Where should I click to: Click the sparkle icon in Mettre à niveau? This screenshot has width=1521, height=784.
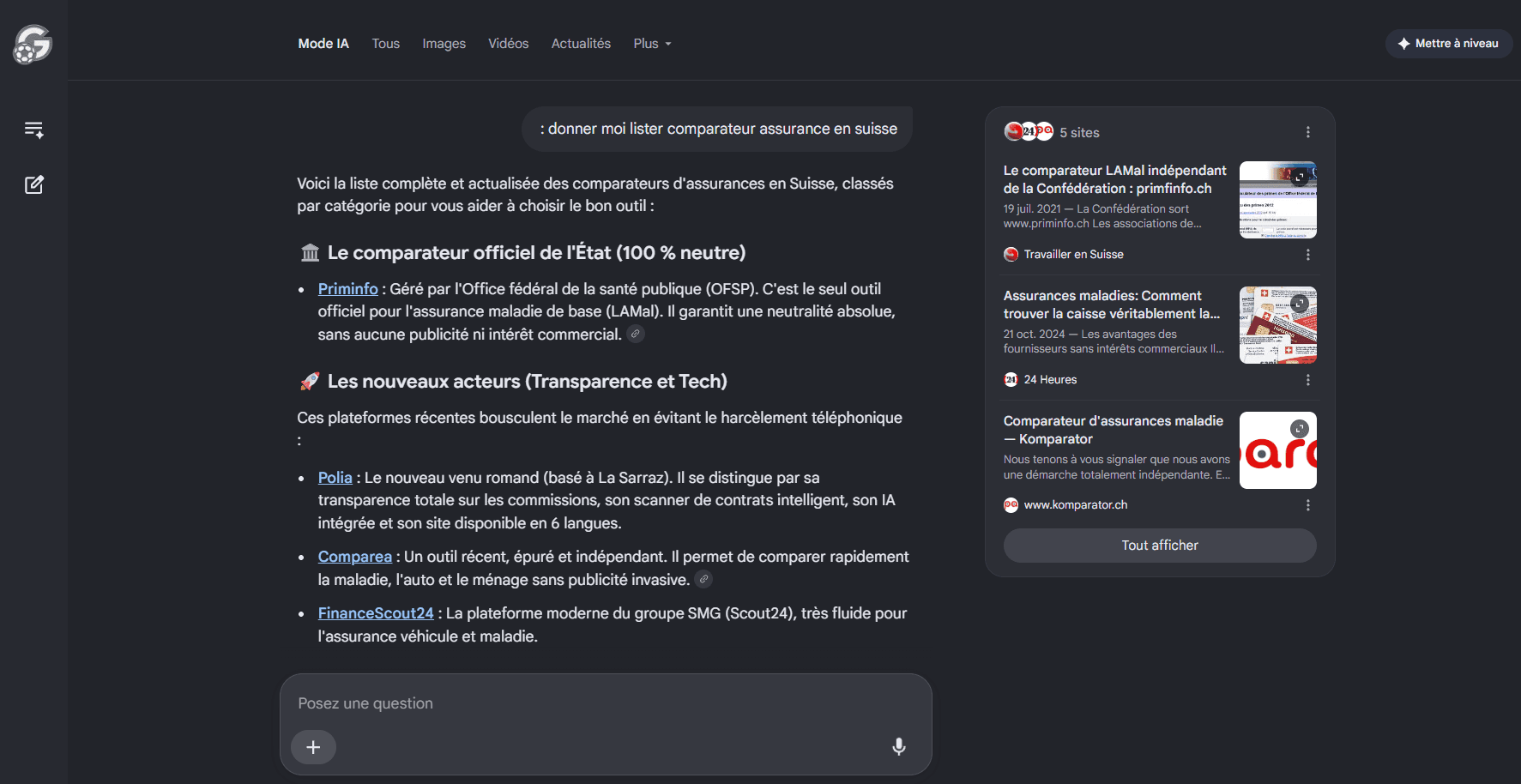(x=1403, y=44)
